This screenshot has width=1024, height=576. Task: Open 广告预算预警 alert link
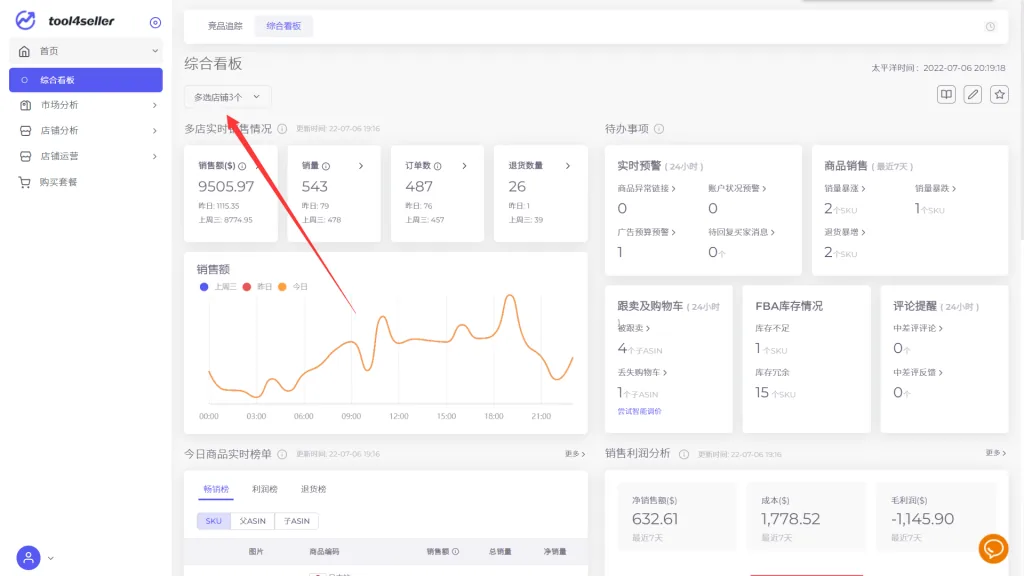pos(647,232)
